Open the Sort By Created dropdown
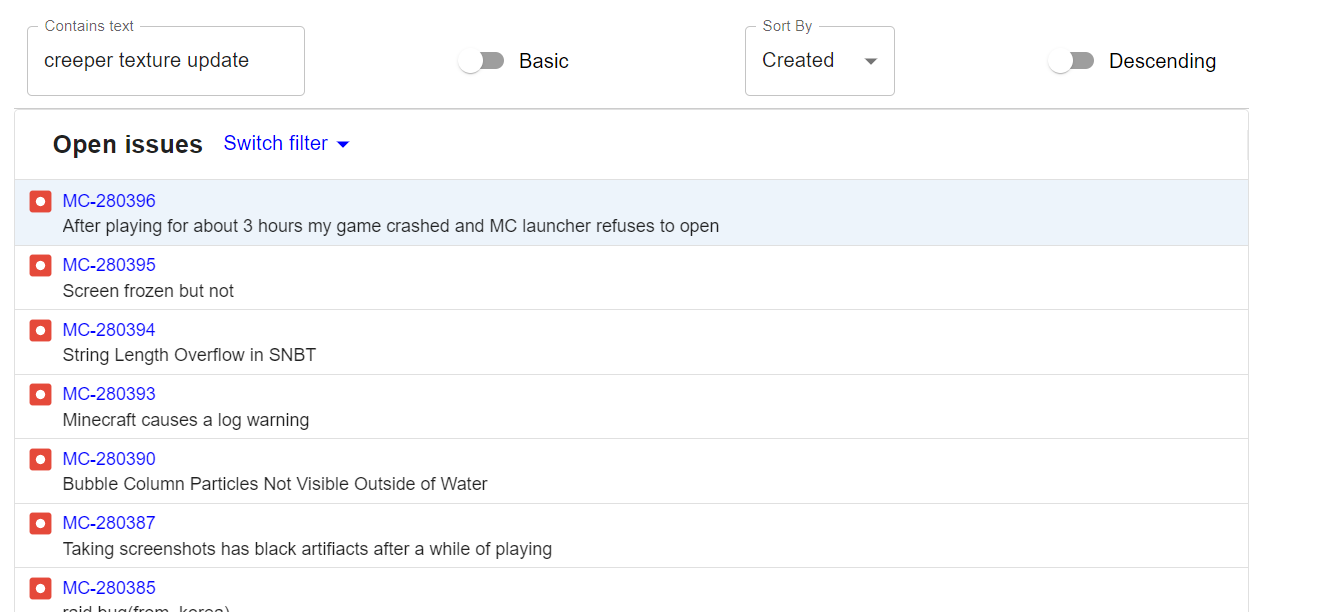Viewport: 1342px width, 612px height. [x=819, y=61]
